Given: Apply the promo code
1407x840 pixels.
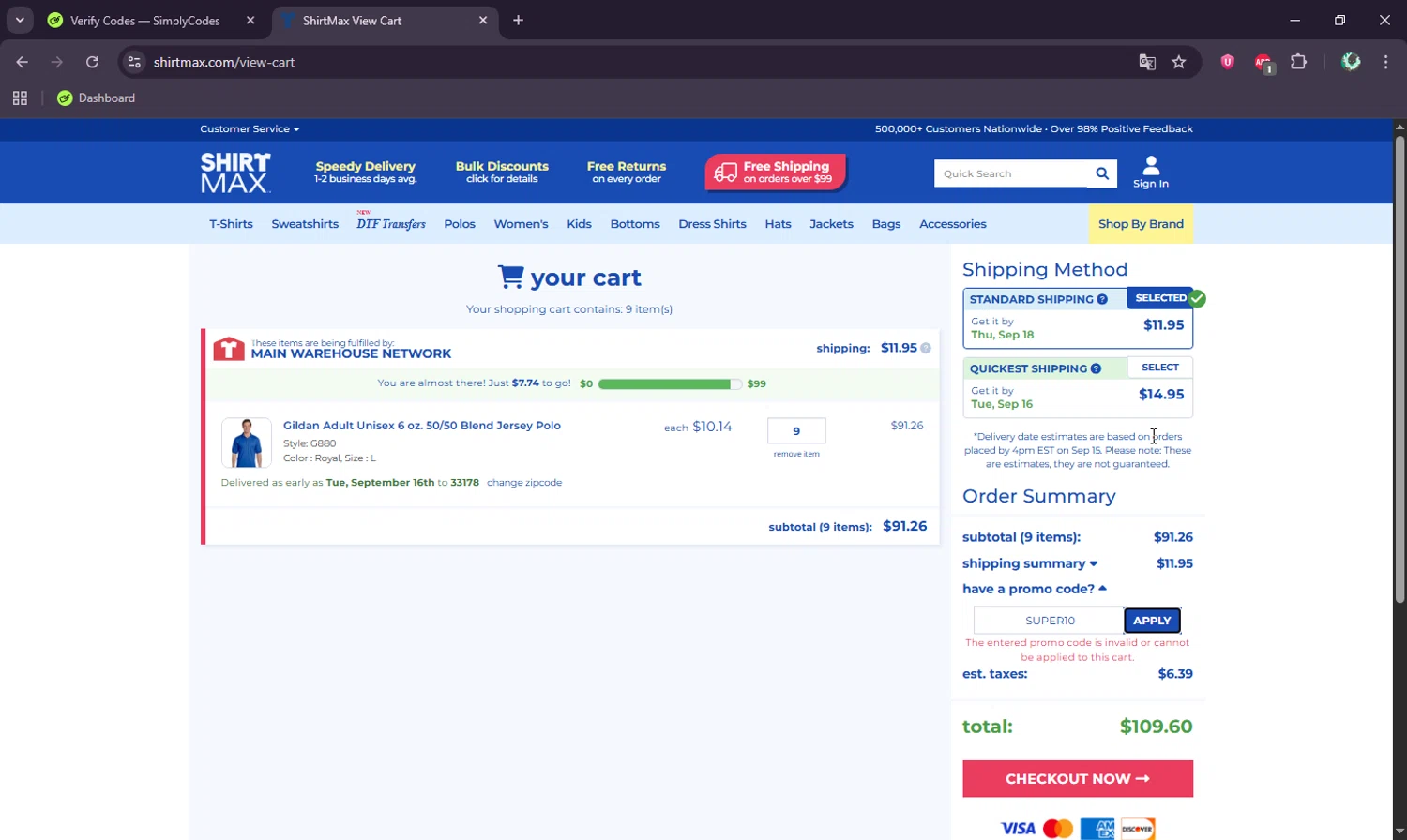Looking at the screenshot, I should [1152, 621].
